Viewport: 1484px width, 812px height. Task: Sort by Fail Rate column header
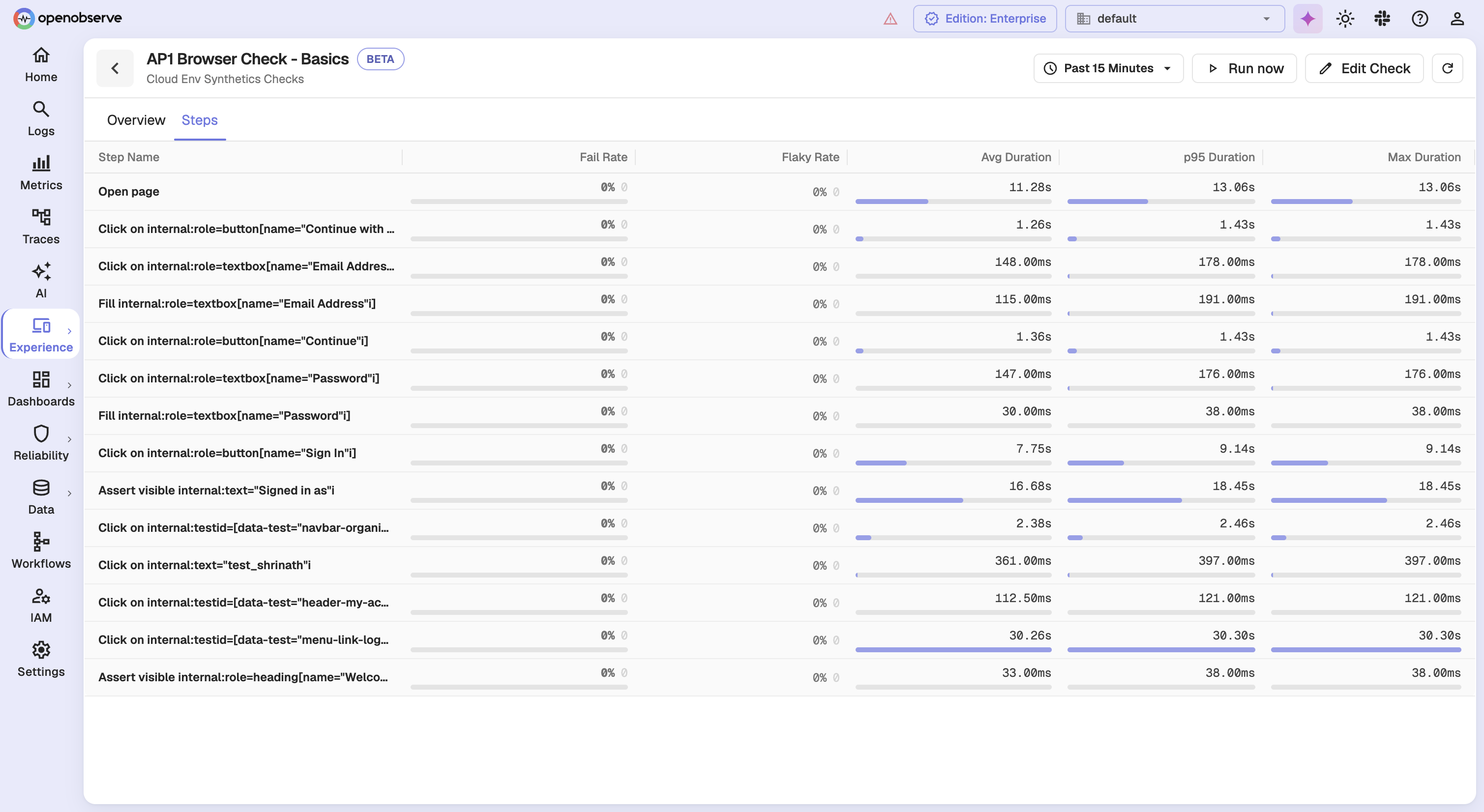603,157
